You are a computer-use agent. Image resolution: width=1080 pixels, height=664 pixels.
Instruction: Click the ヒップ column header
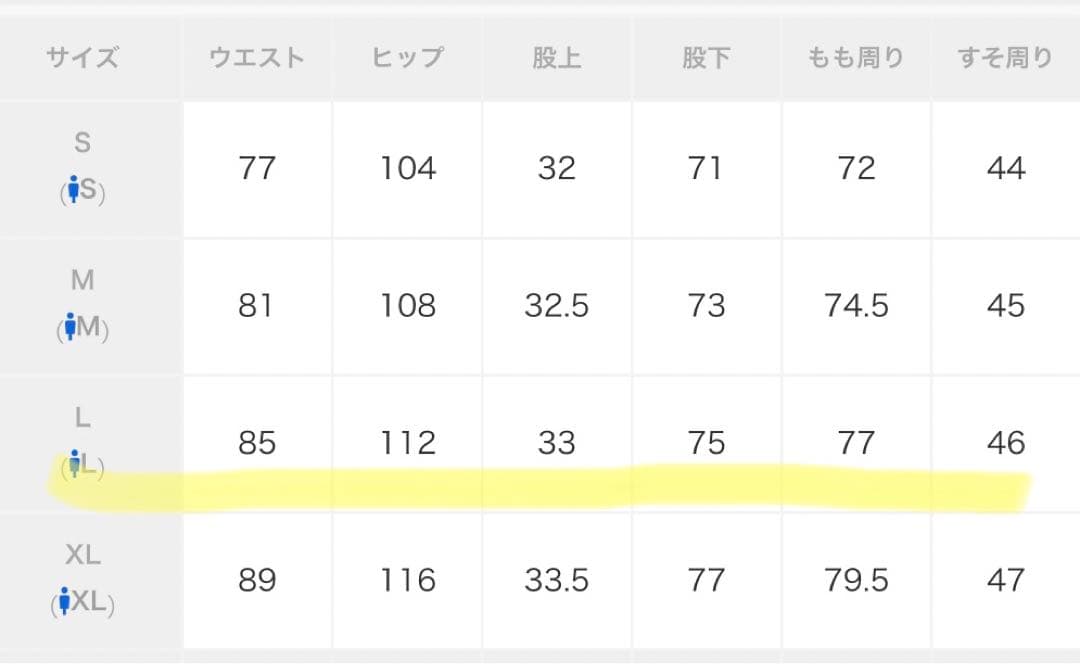pyautogui.click(x=407, y=58)
